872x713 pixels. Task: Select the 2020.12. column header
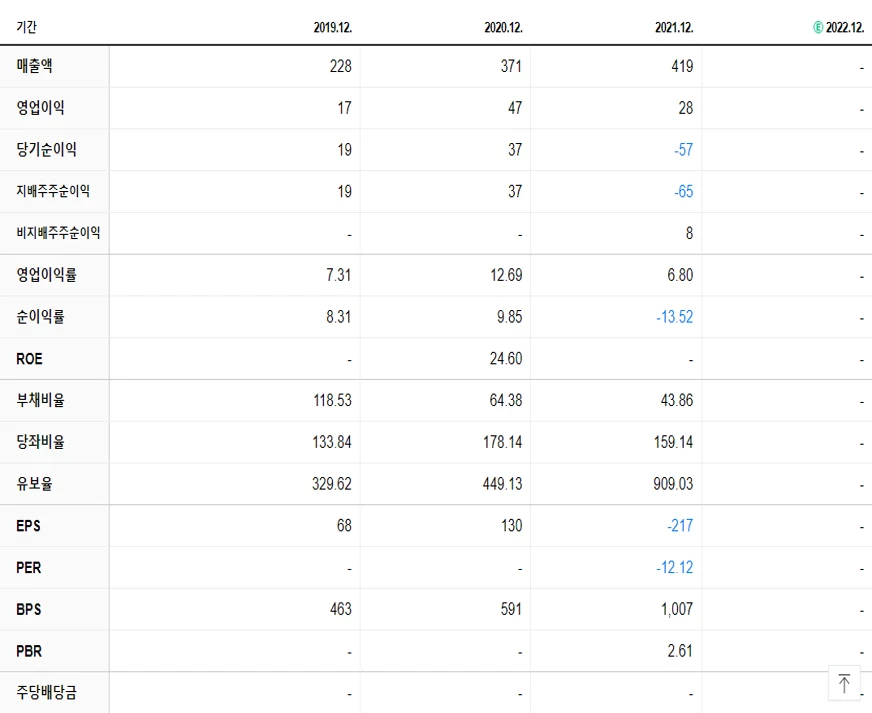(503, 27)
